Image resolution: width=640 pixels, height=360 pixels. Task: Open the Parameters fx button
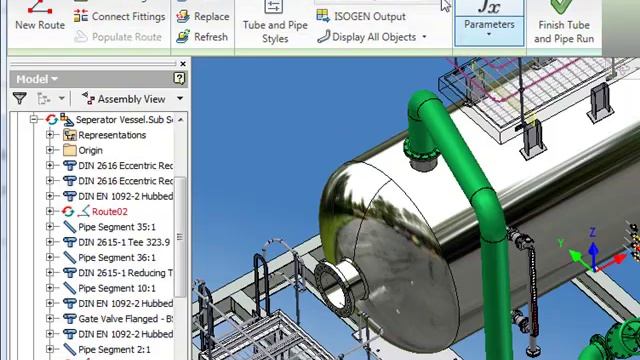[489, 7]
